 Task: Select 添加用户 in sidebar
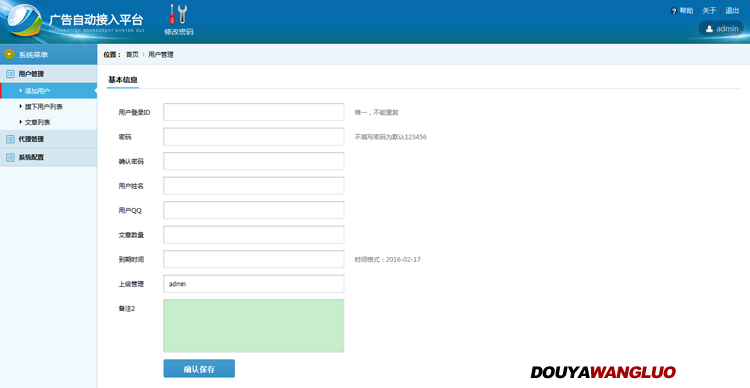48,91
